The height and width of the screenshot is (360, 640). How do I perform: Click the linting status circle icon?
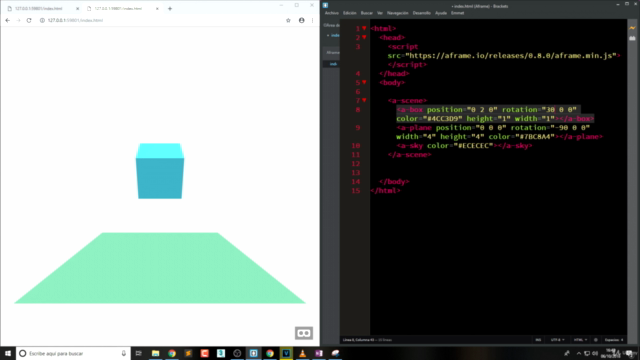pos(596,340)
